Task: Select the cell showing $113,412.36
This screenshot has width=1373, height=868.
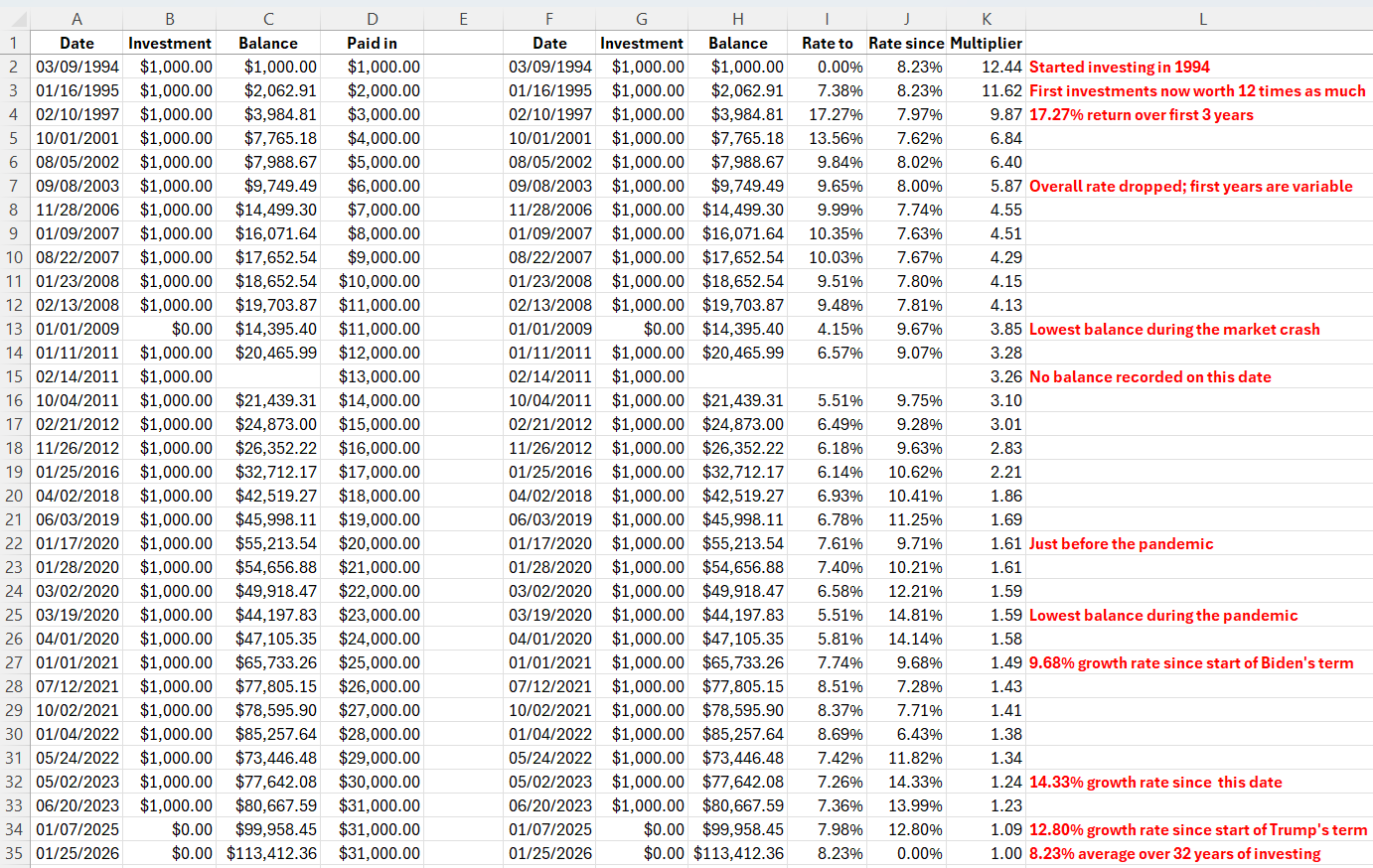Action: [x=268, y=853]
